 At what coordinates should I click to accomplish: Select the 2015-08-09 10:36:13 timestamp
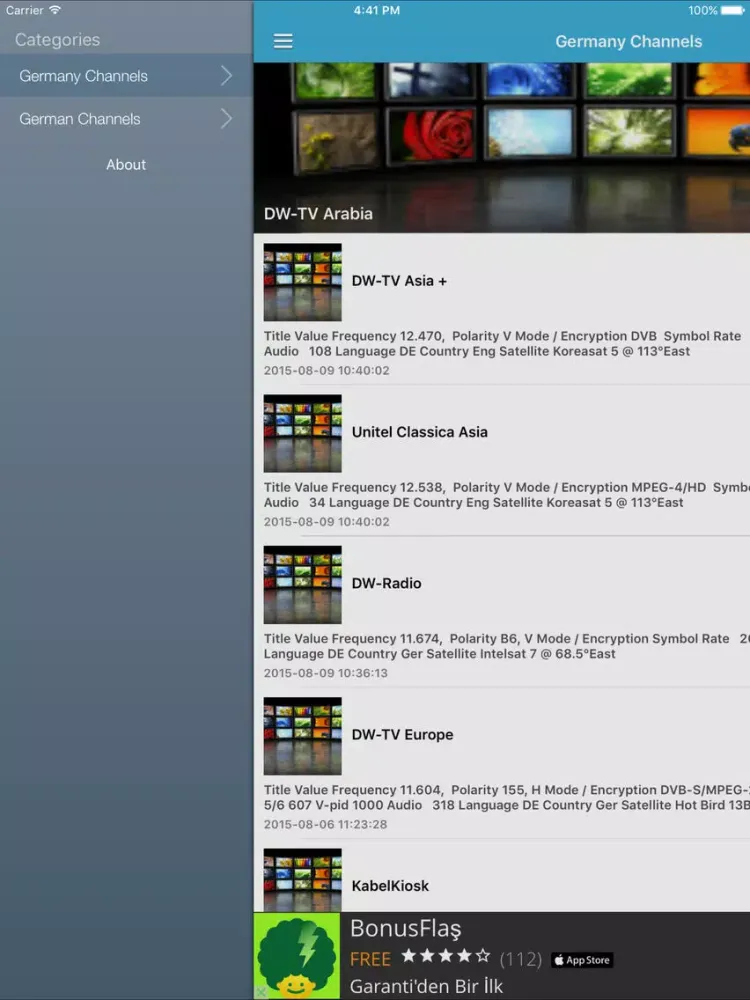326,673
